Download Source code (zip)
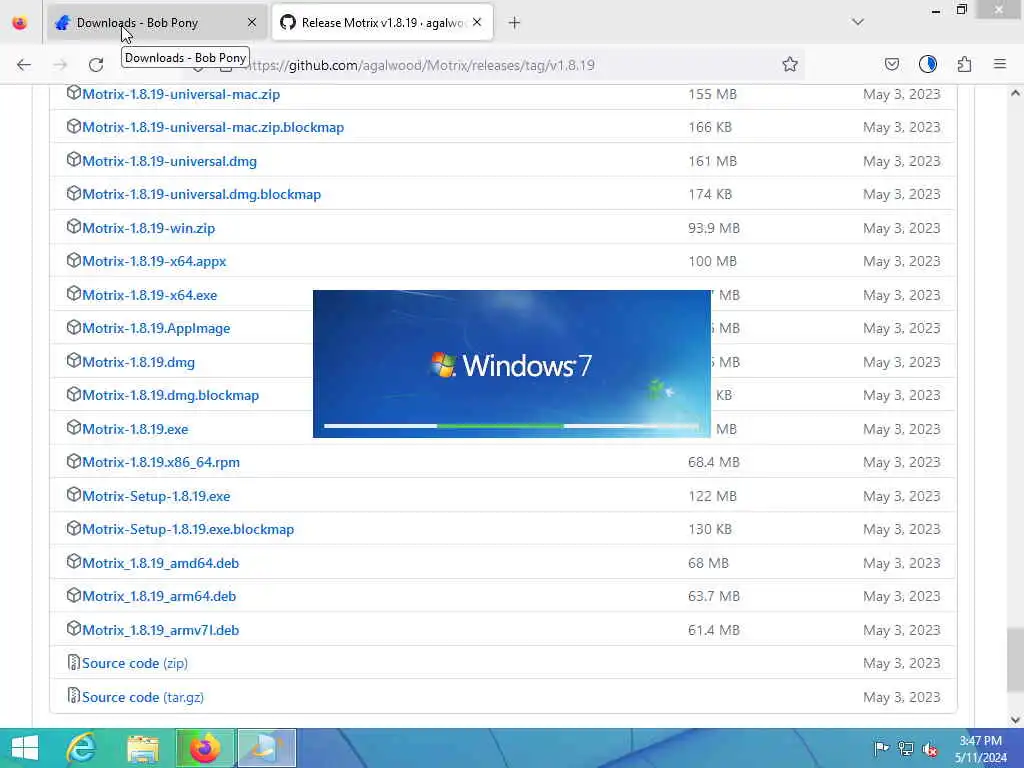Screen dimensions: 1024x768 [x=135, y=664]
